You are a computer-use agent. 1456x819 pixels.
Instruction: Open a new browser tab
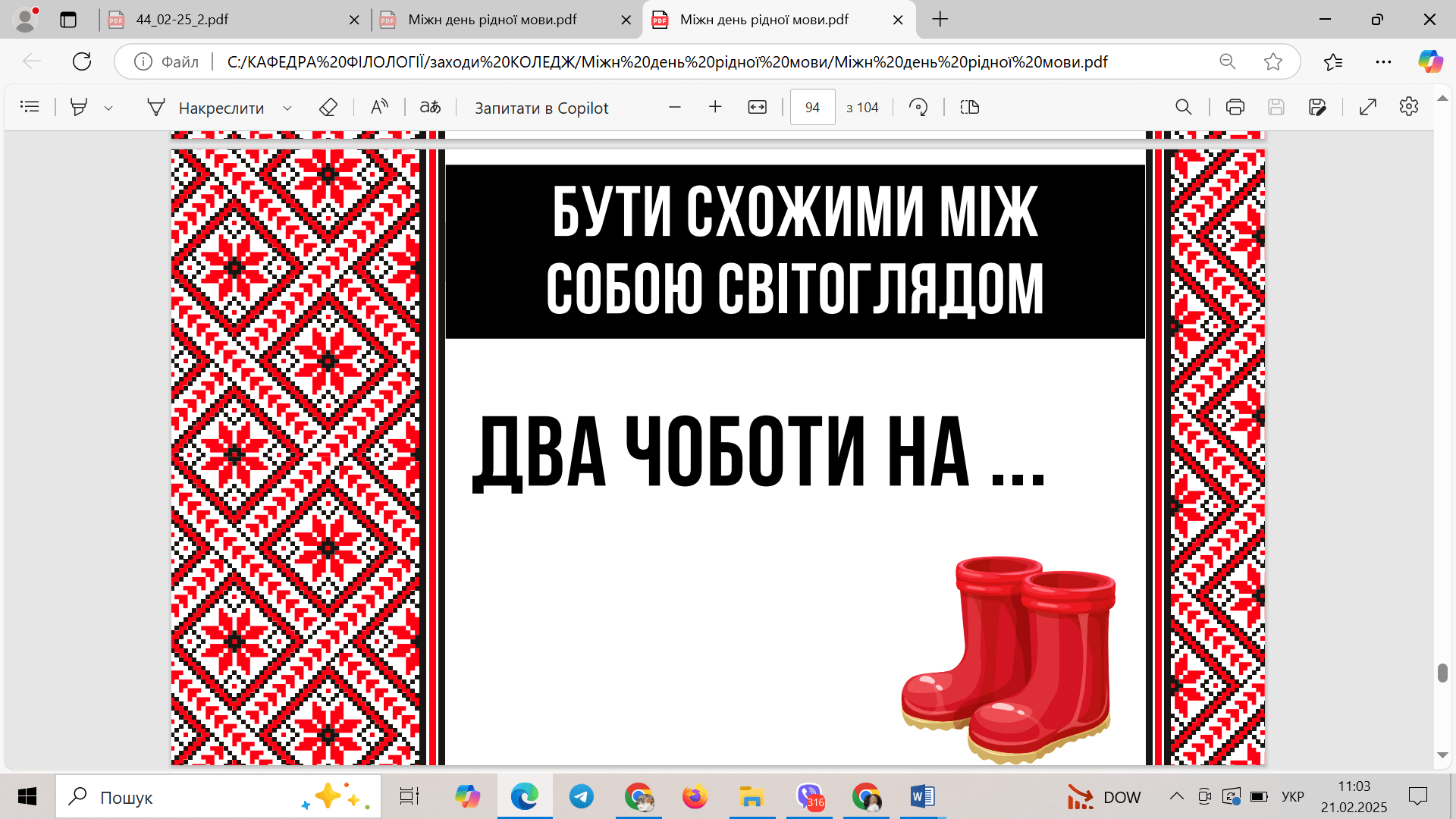click(x=940, y=20)
